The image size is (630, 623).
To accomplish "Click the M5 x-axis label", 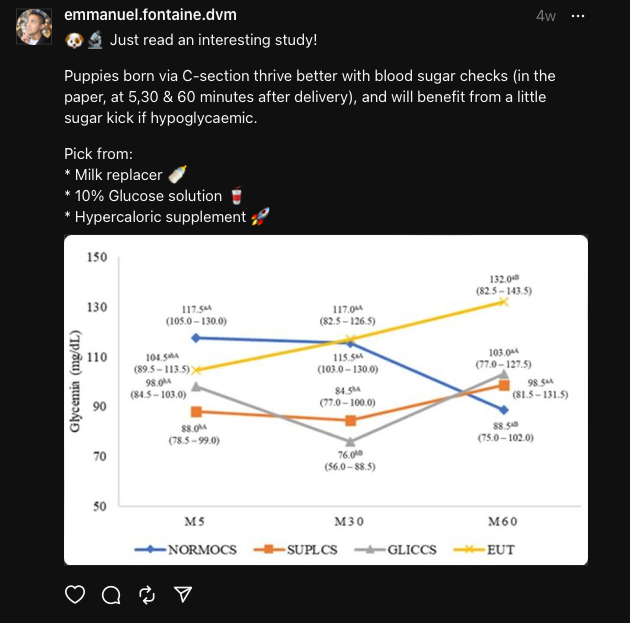I will (x=196, y=522).
